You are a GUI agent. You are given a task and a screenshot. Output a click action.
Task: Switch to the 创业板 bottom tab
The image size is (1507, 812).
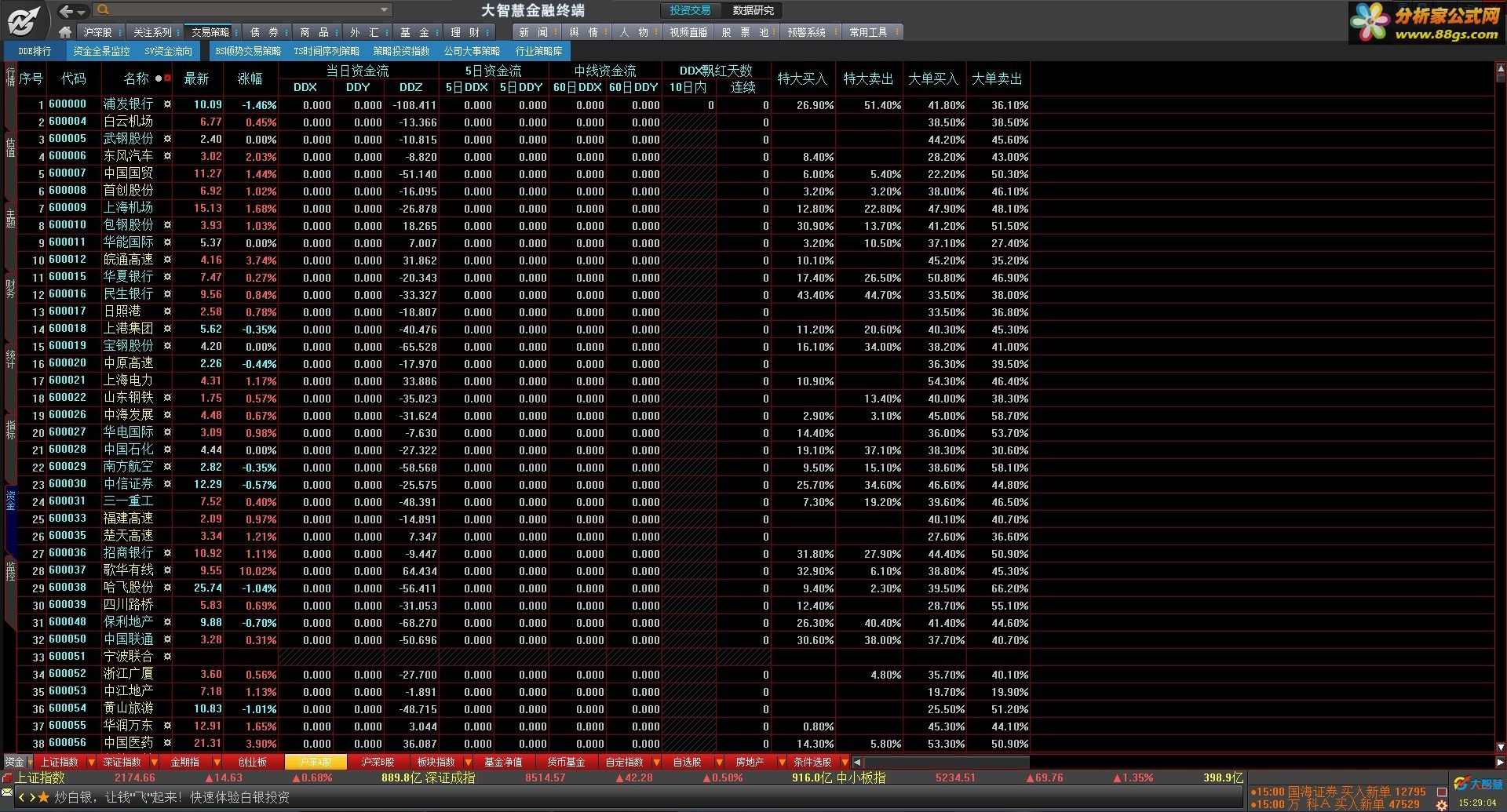pyautogui.click(x=253, y=762)
